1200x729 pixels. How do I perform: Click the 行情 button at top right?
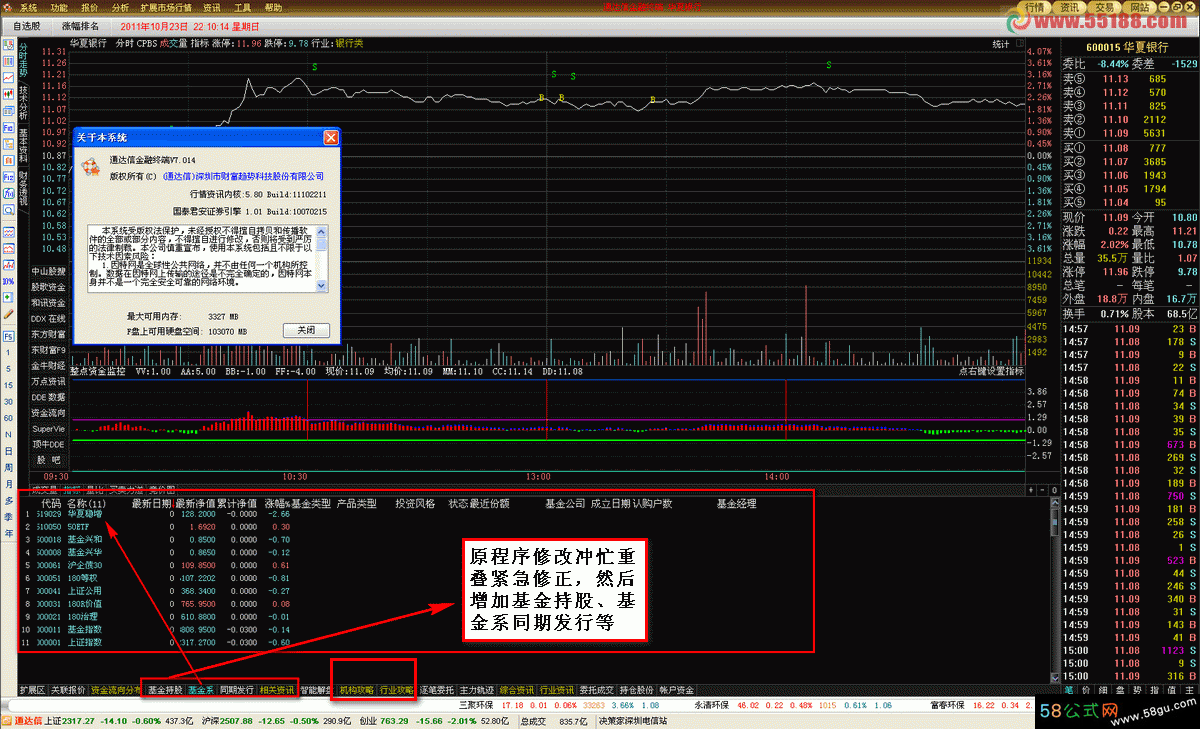1035,7
